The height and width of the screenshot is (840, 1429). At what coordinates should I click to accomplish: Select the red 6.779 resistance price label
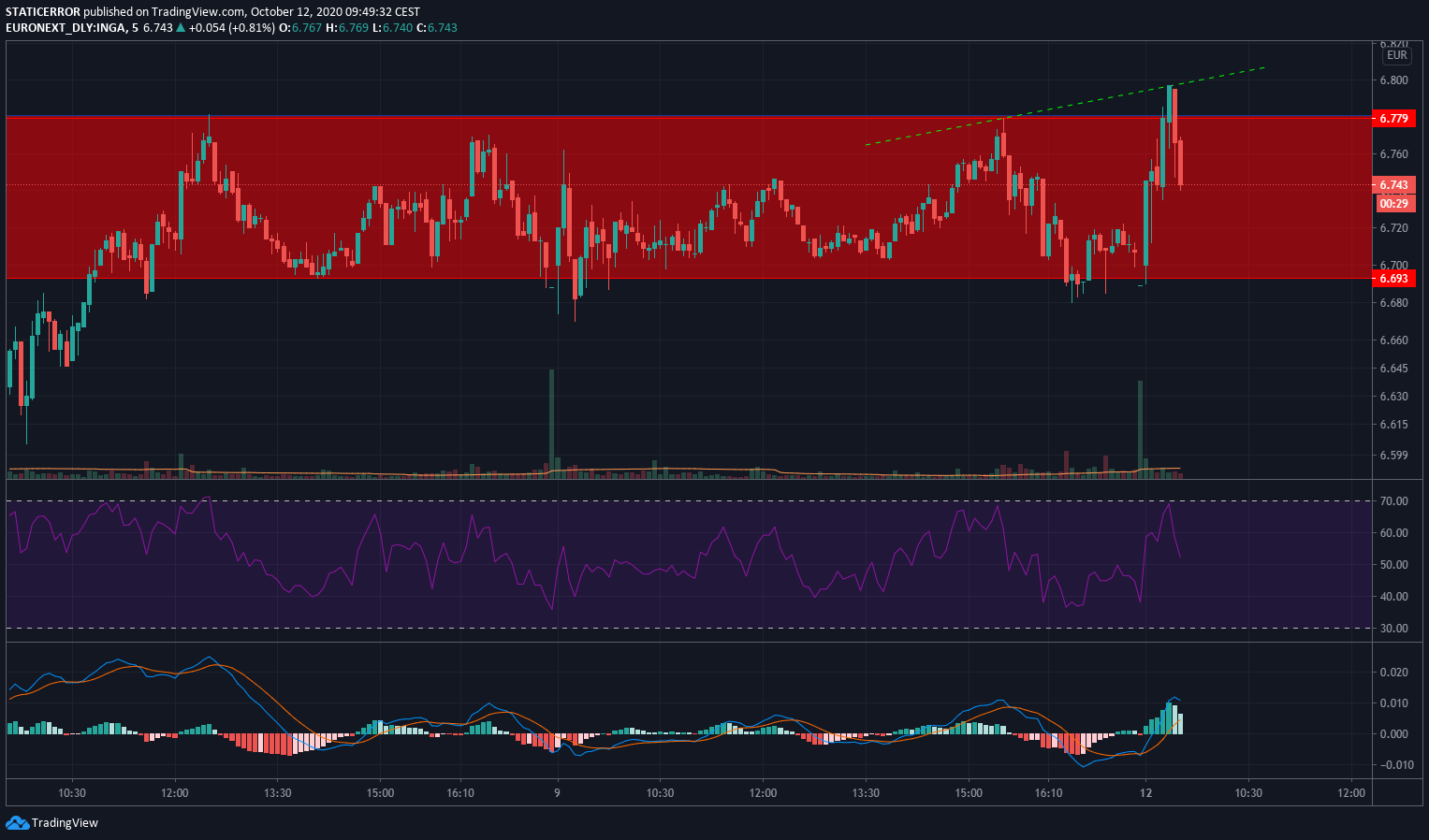[1393, 119]
